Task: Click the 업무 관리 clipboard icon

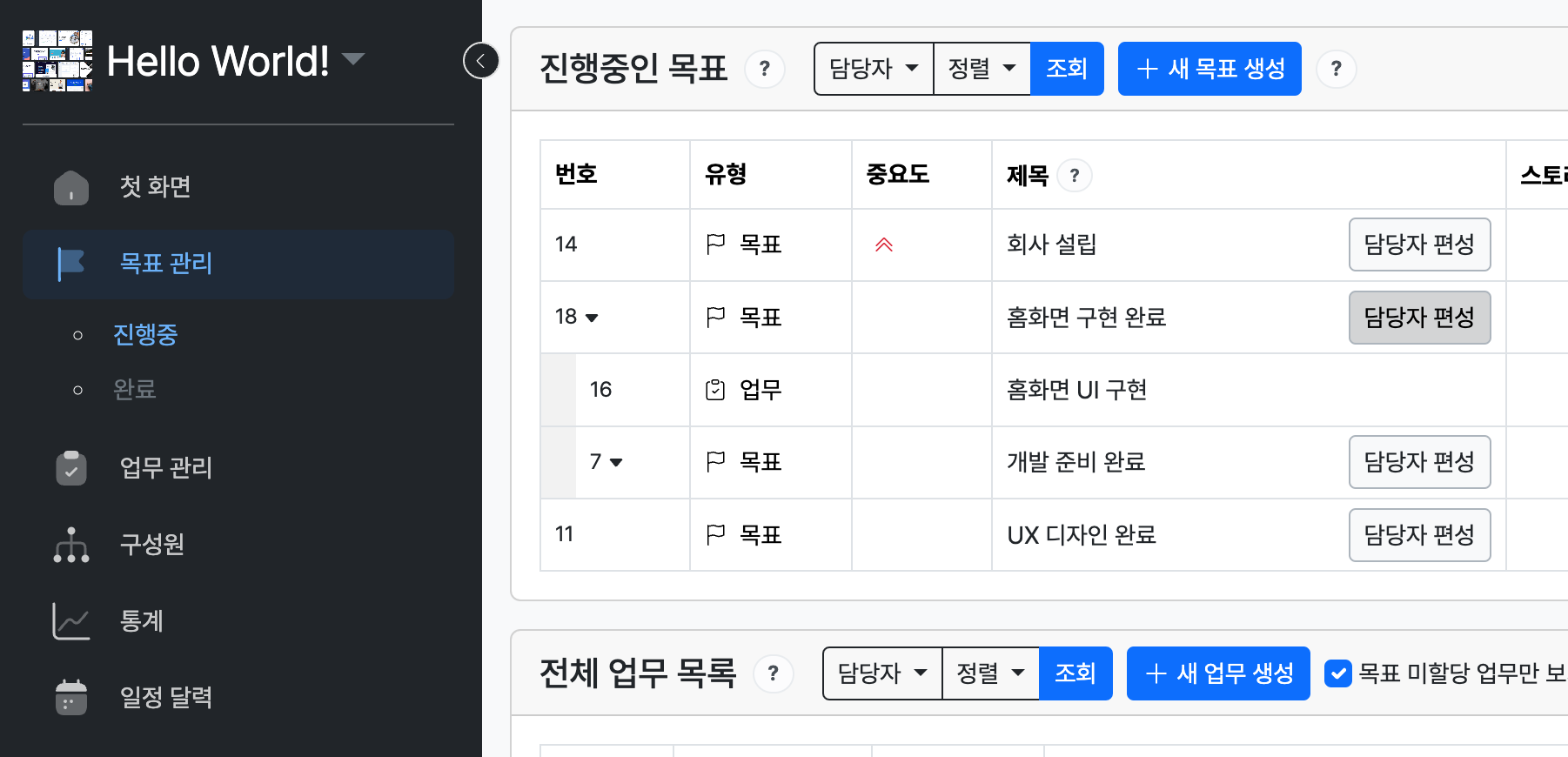Action: point(71,468)
